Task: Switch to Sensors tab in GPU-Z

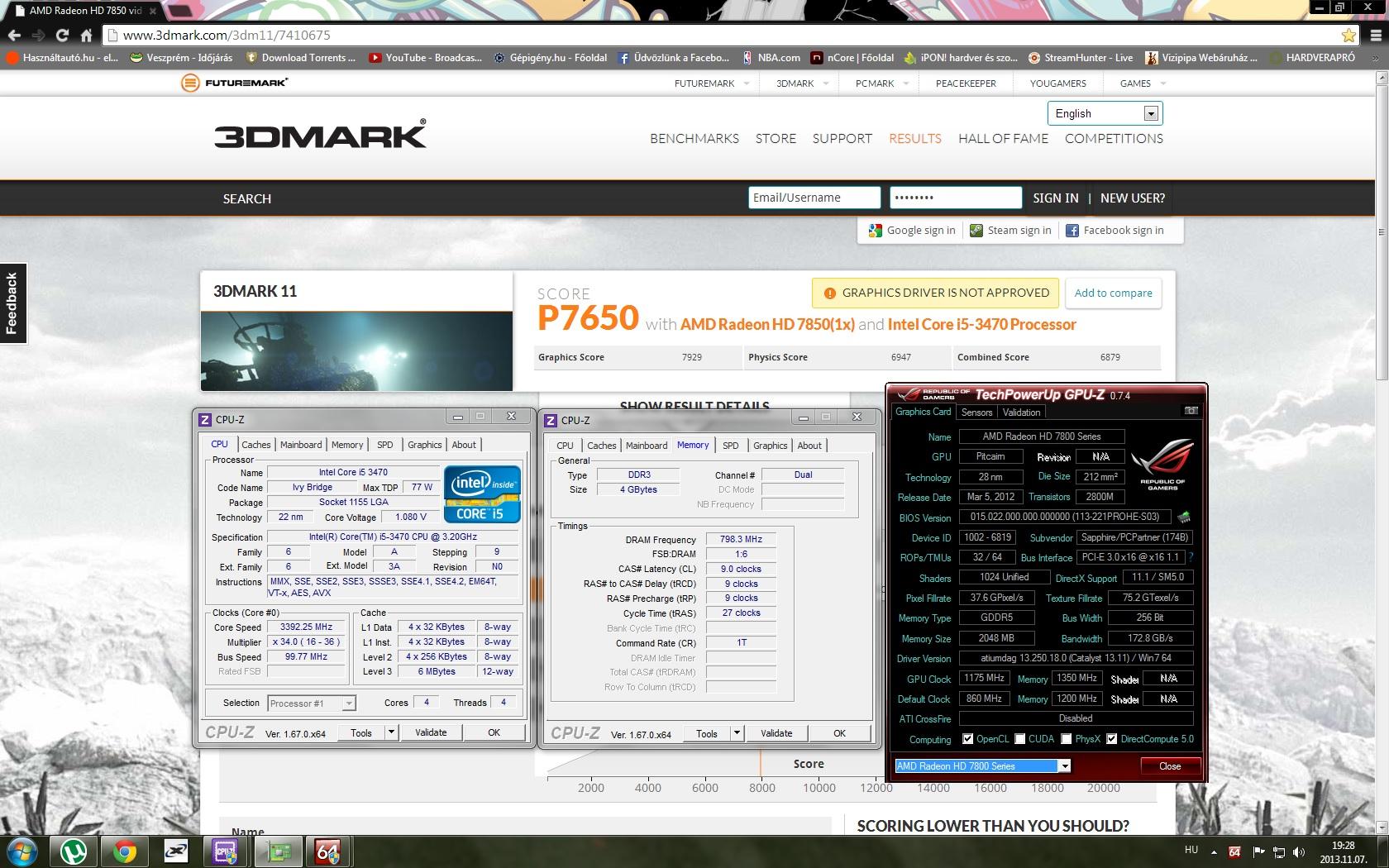Action: 976,413
